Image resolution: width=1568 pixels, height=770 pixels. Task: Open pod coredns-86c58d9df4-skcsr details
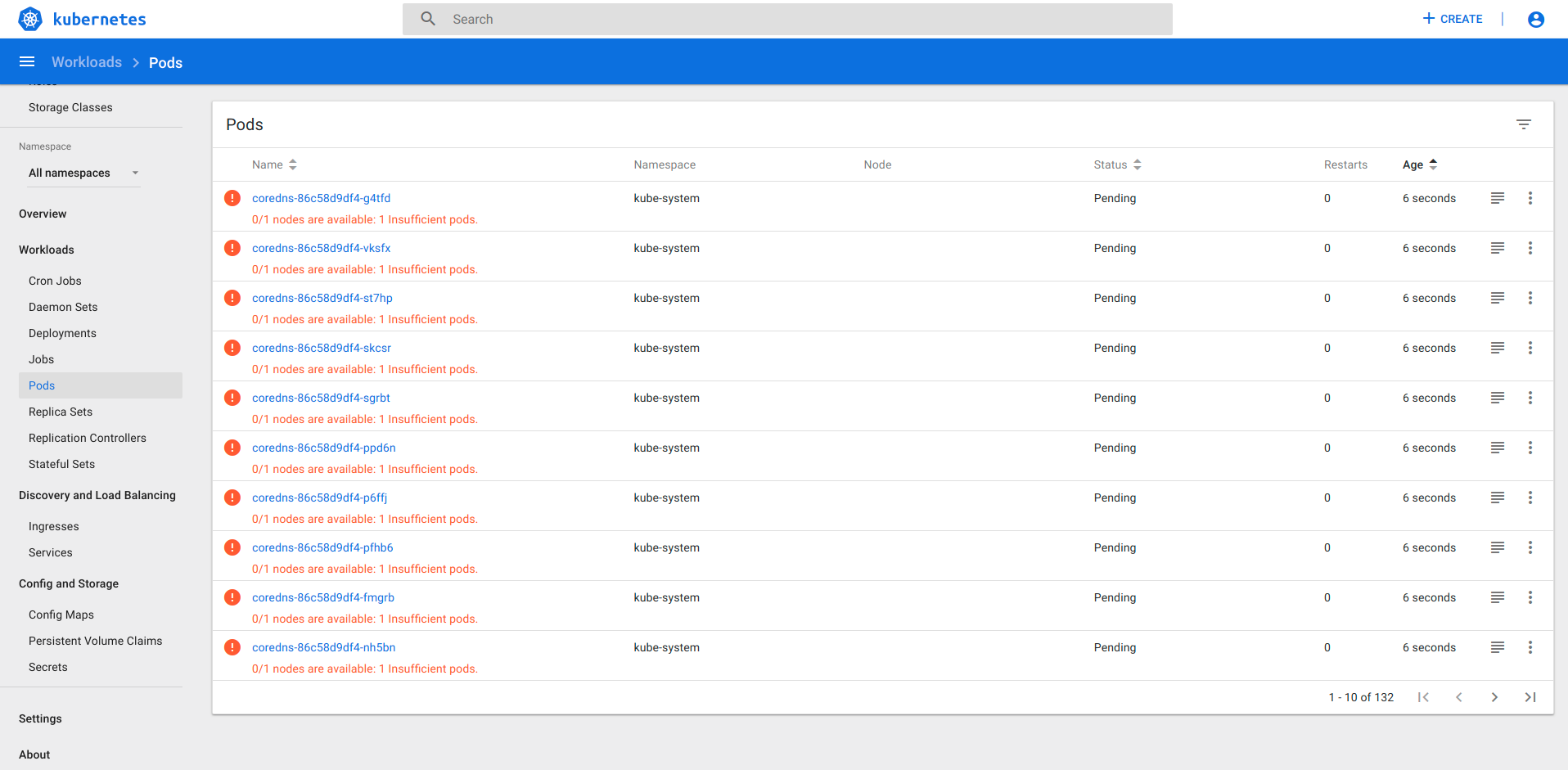tap(322, 348)
